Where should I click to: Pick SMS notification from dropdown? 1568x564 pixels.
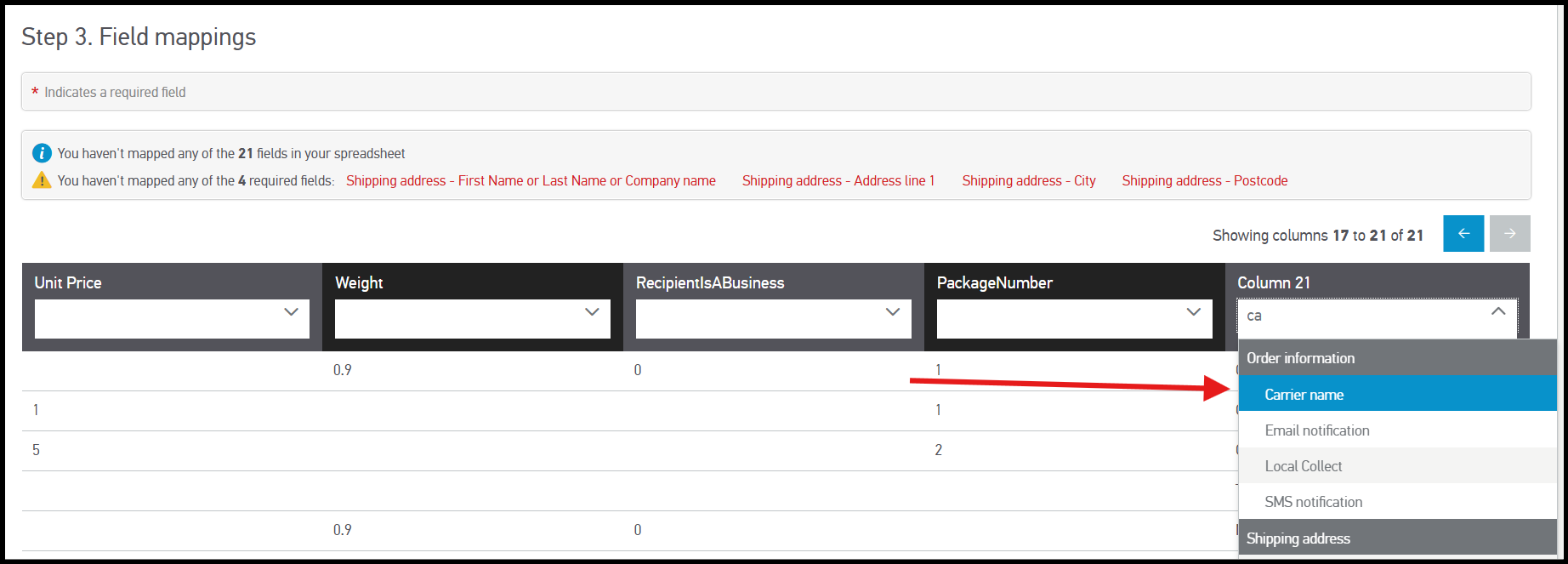[1314, 502]
